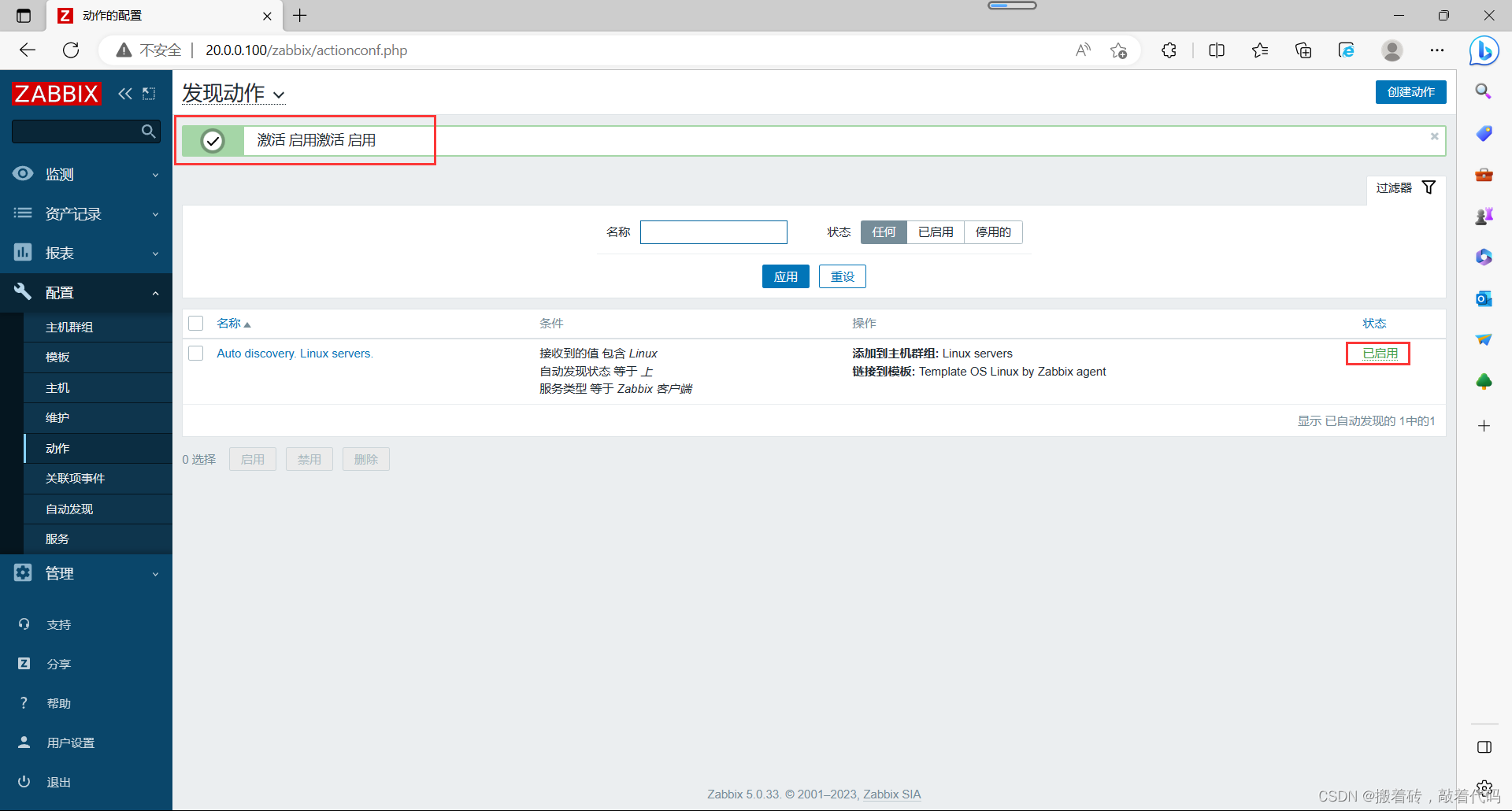Open Bing Copilot sidebar icon

pyautogui.click(x=1484, y=50)
